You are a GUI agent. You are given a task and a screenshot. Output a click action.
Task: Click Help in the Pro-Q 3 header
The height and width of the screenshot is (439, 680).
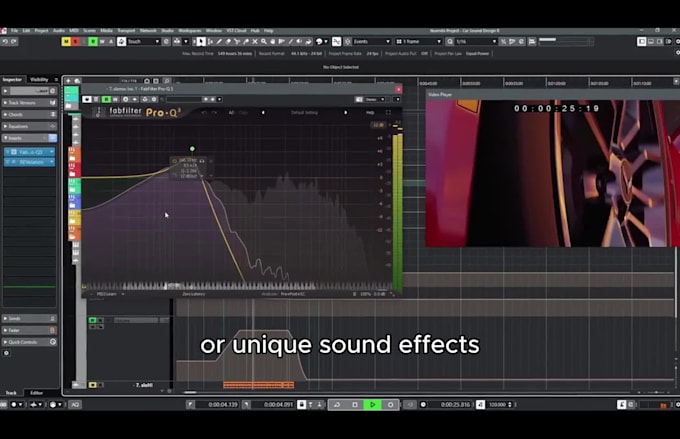[370, 112]
